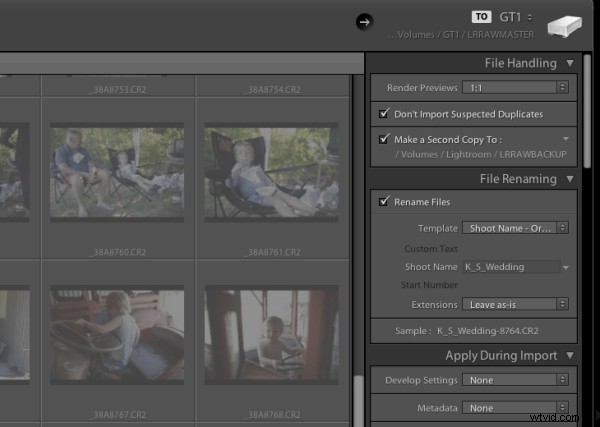Click the Shoot Name text field
600x427 pixels.
[x=509, y=267]
